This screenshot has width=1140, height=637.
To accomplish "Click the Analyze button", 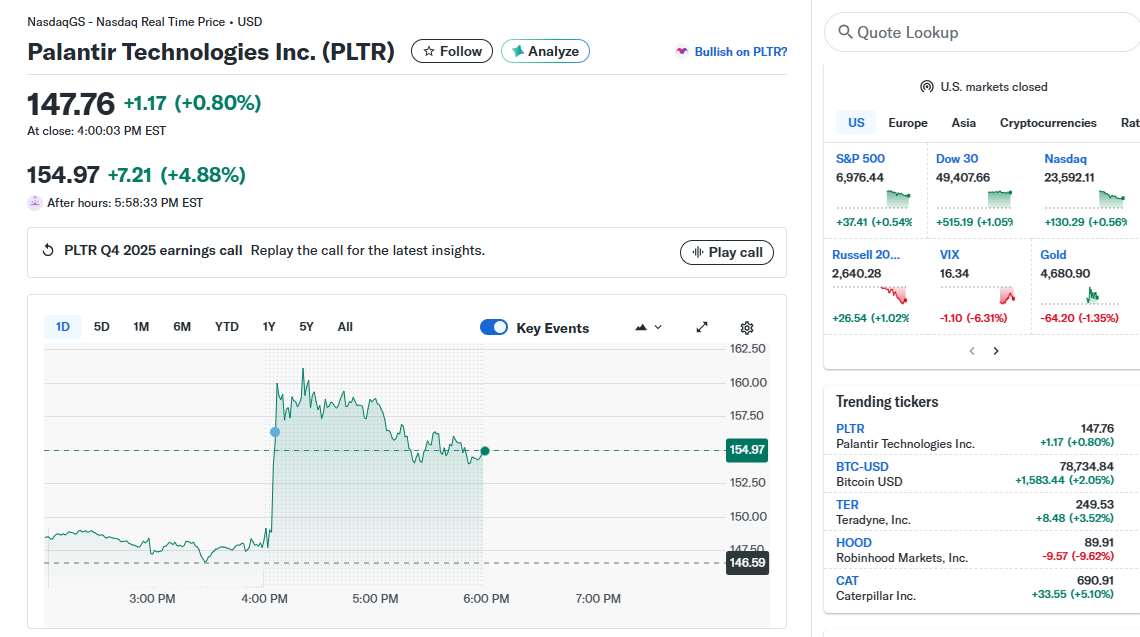I will point(545,51).
